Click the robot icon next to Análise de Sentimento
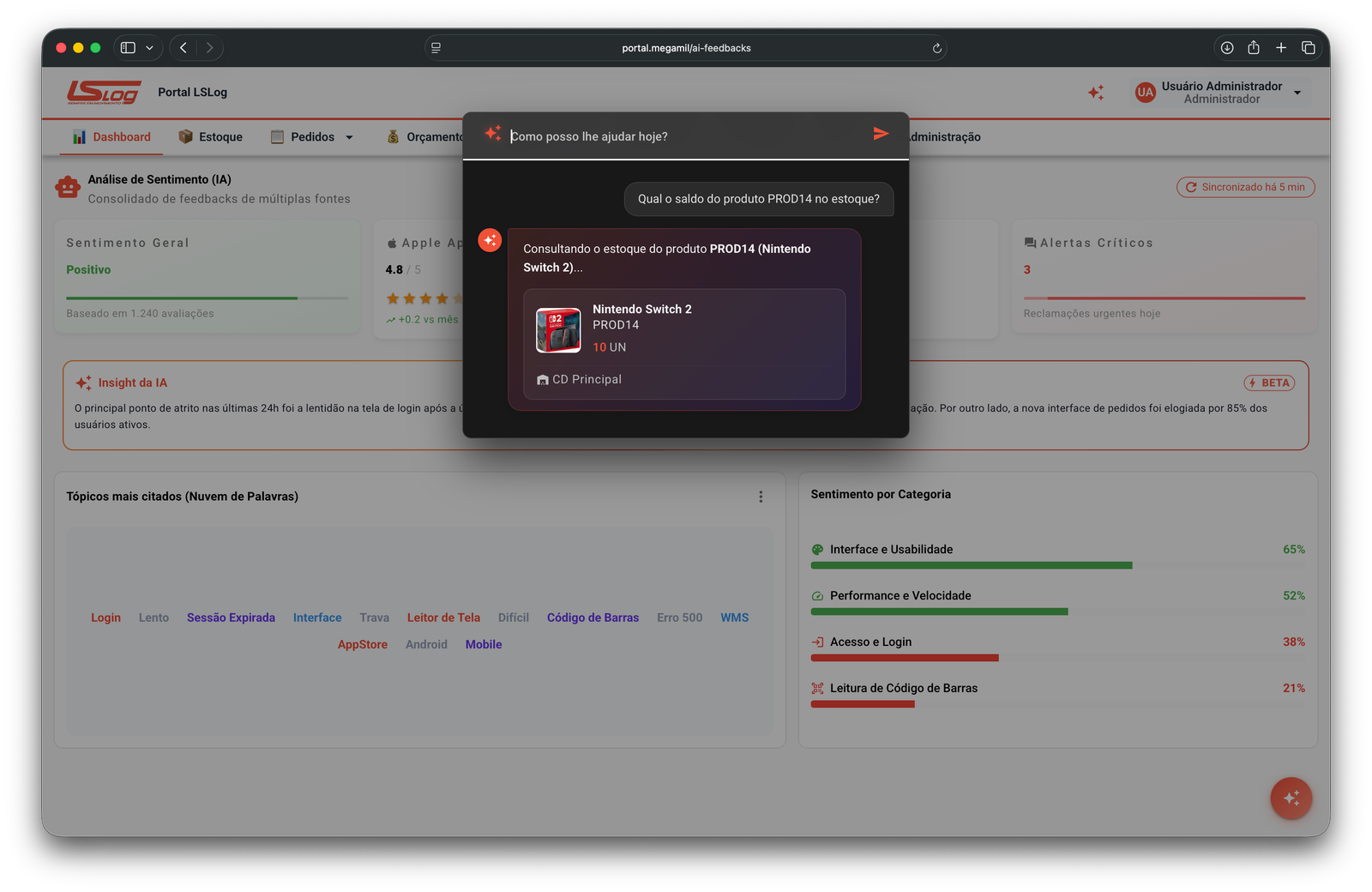This screenshot has height=892, width=1372. pos(68,187)
